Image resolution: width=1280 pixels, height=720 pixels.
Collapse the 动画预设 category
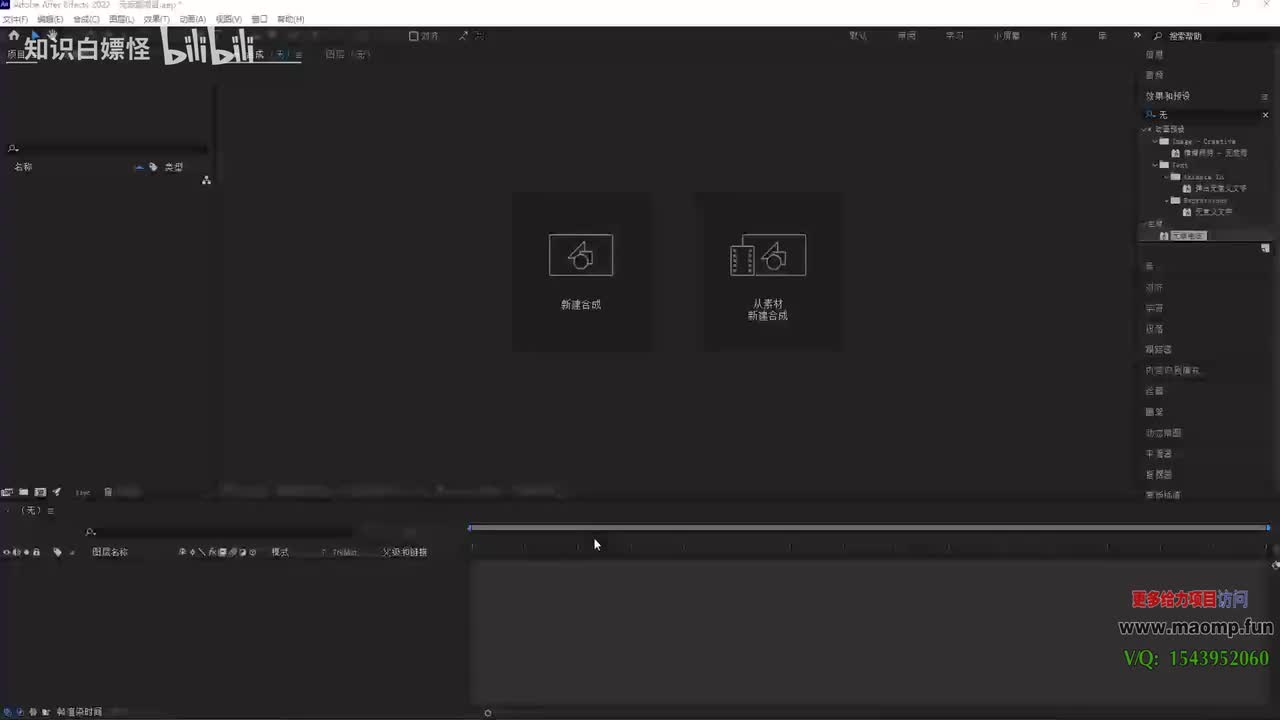[x=1145, y=129]
